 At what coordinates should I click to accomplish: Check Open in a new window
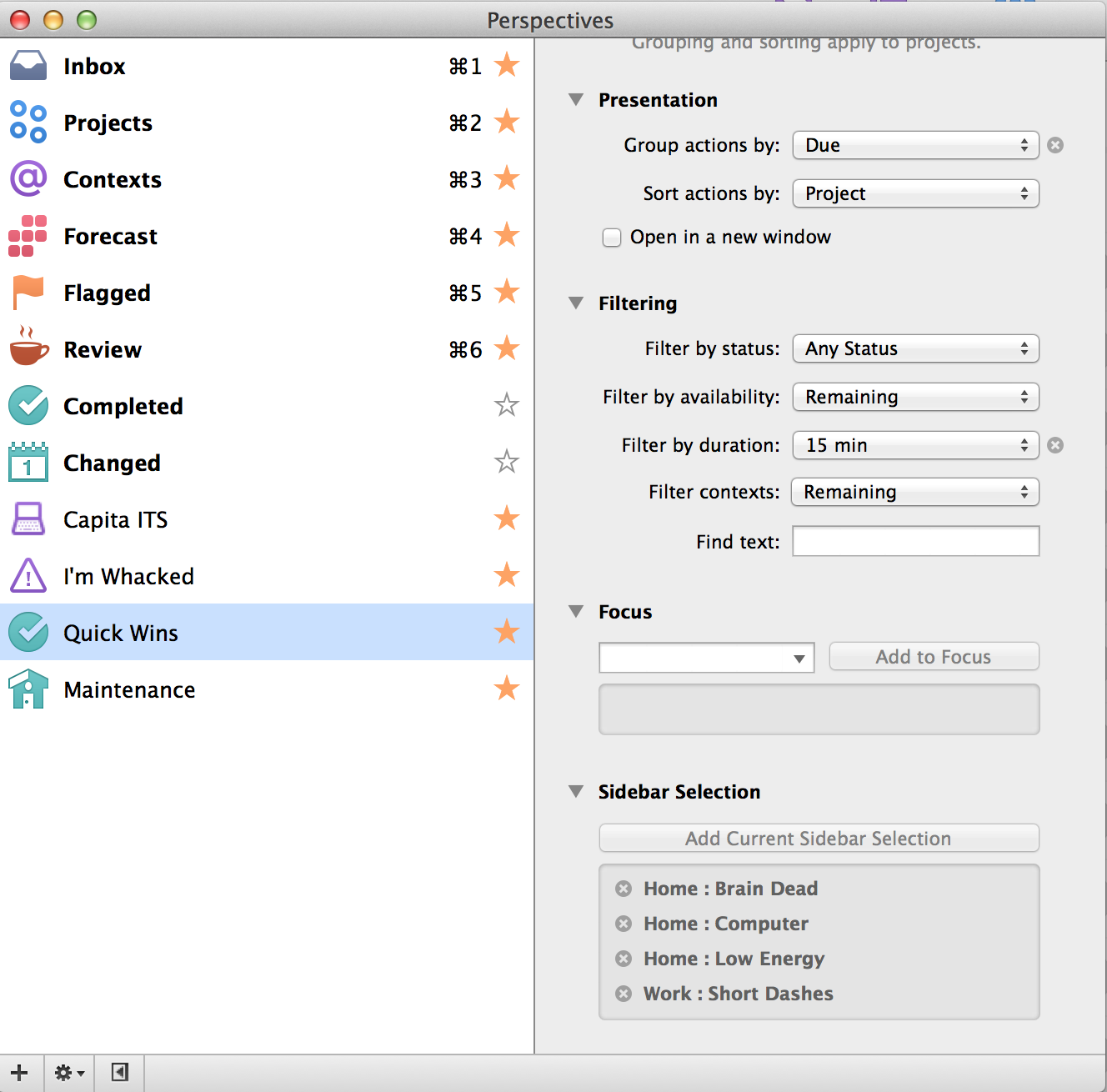(x=612, y=238)
